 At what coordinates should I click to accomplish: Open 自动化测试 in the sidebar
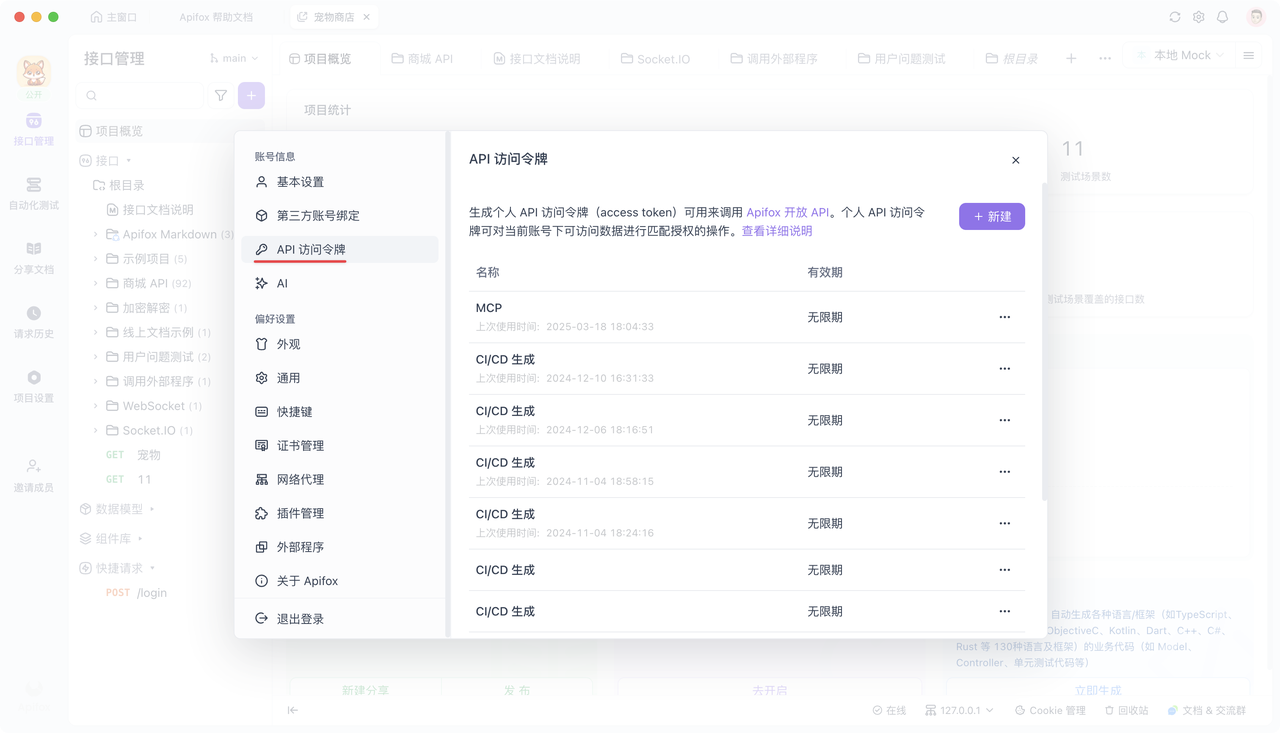(x=34, y=194)
